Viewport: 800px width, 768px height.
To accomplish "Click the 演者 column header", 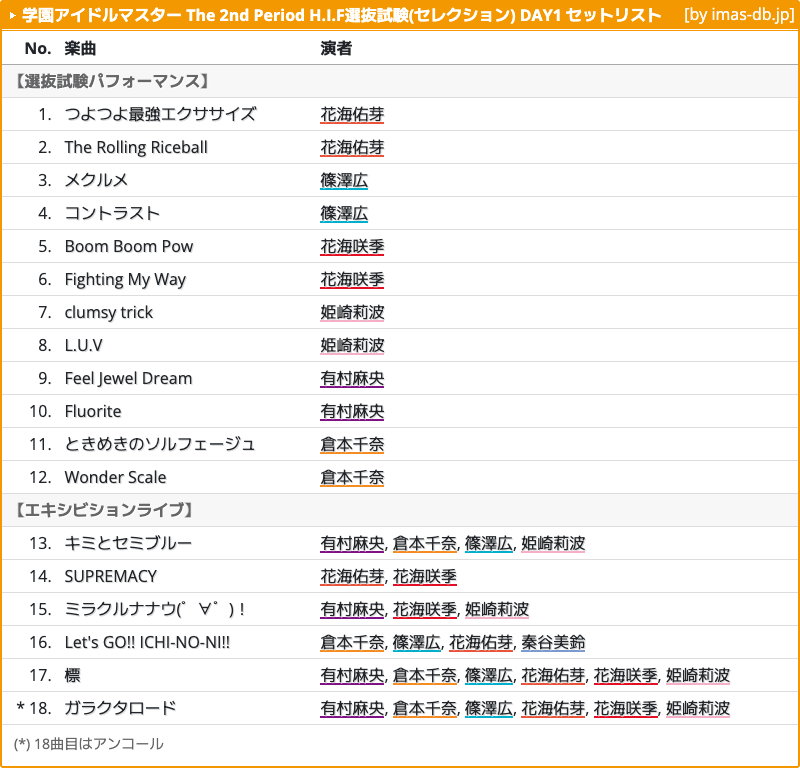I will [x=336, y=48].
